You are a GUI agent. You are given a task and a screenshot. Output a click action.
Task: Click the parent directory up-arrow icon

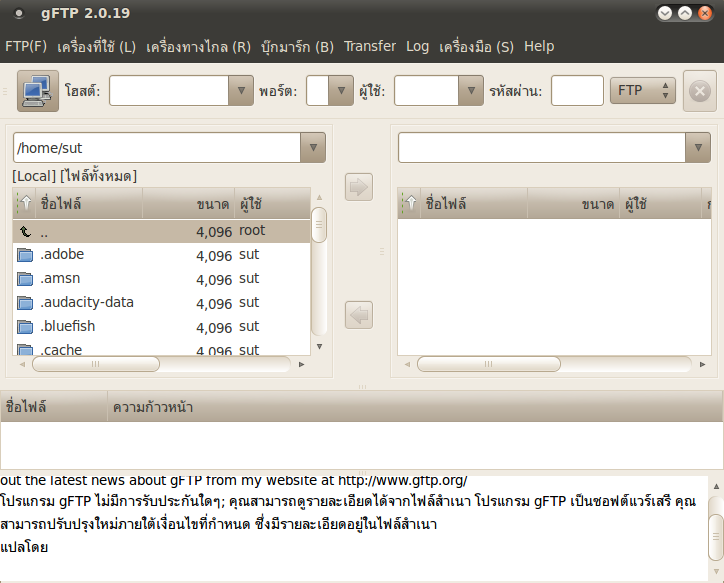tap(25, 231)
